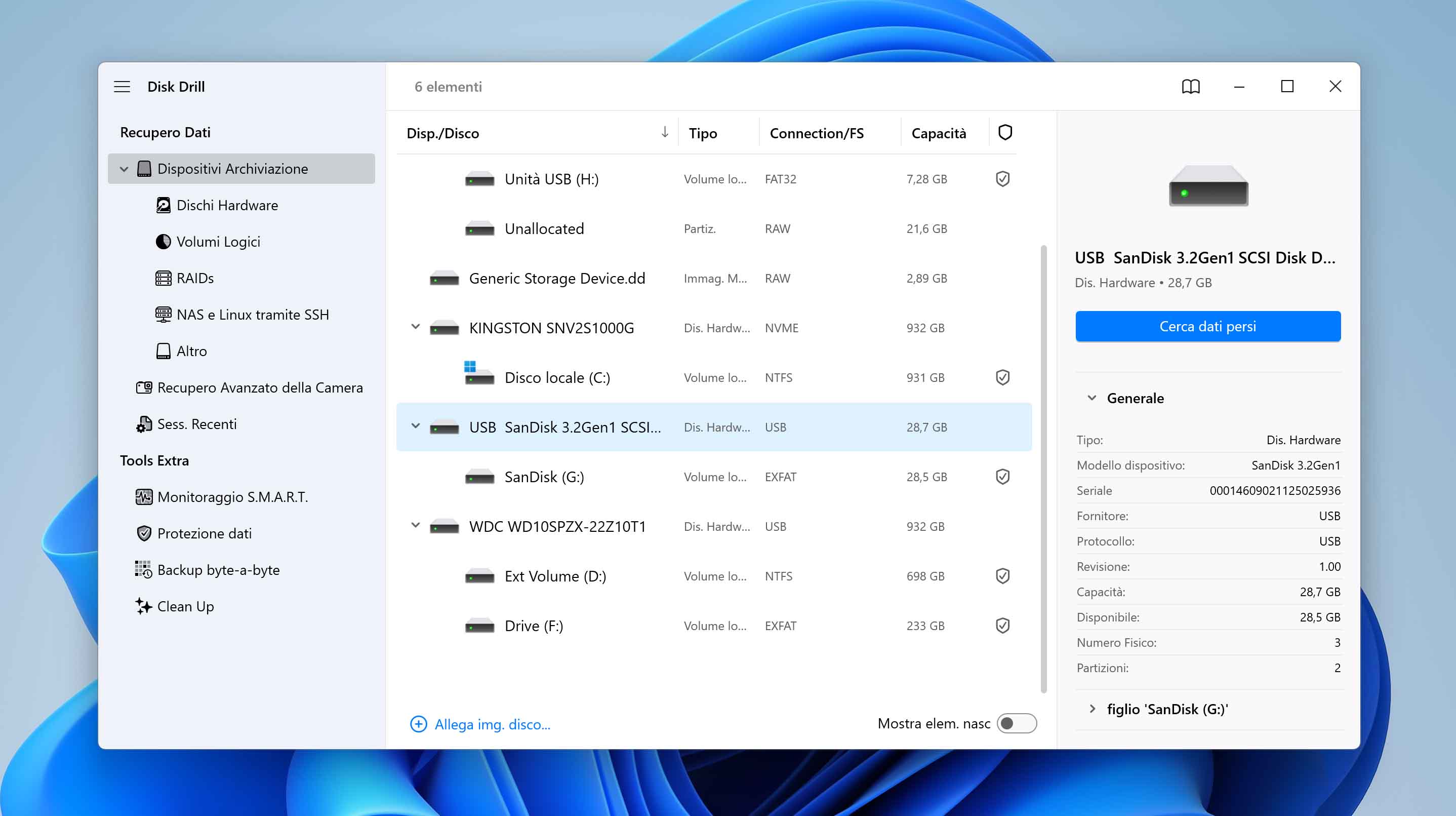Screen dimensions: 1456x816
Task: Click protection shield for Drive (F:)
Action: tap(1002, 626)
